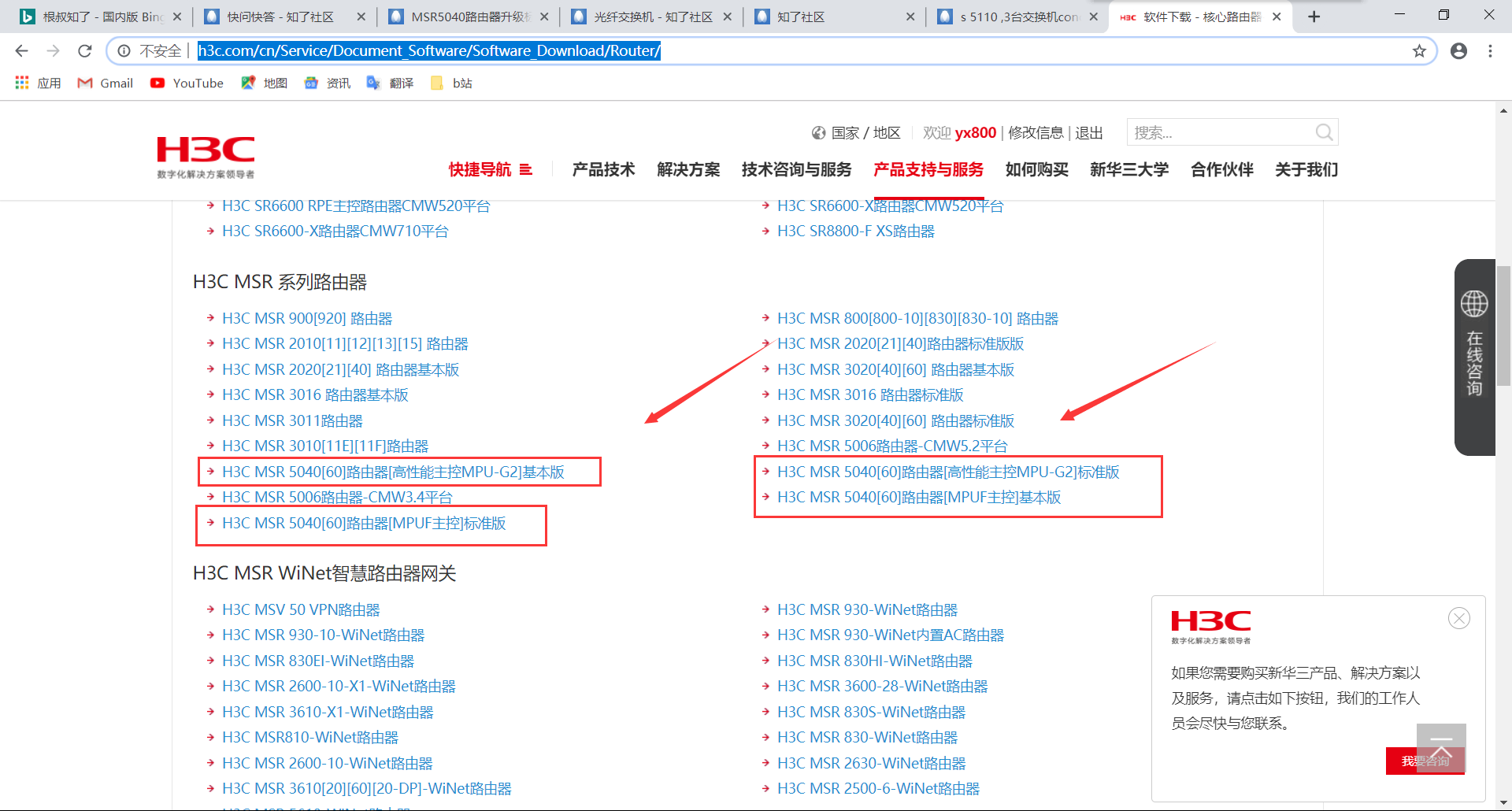Open the 地图 maps bookmark

coord(265,83)
